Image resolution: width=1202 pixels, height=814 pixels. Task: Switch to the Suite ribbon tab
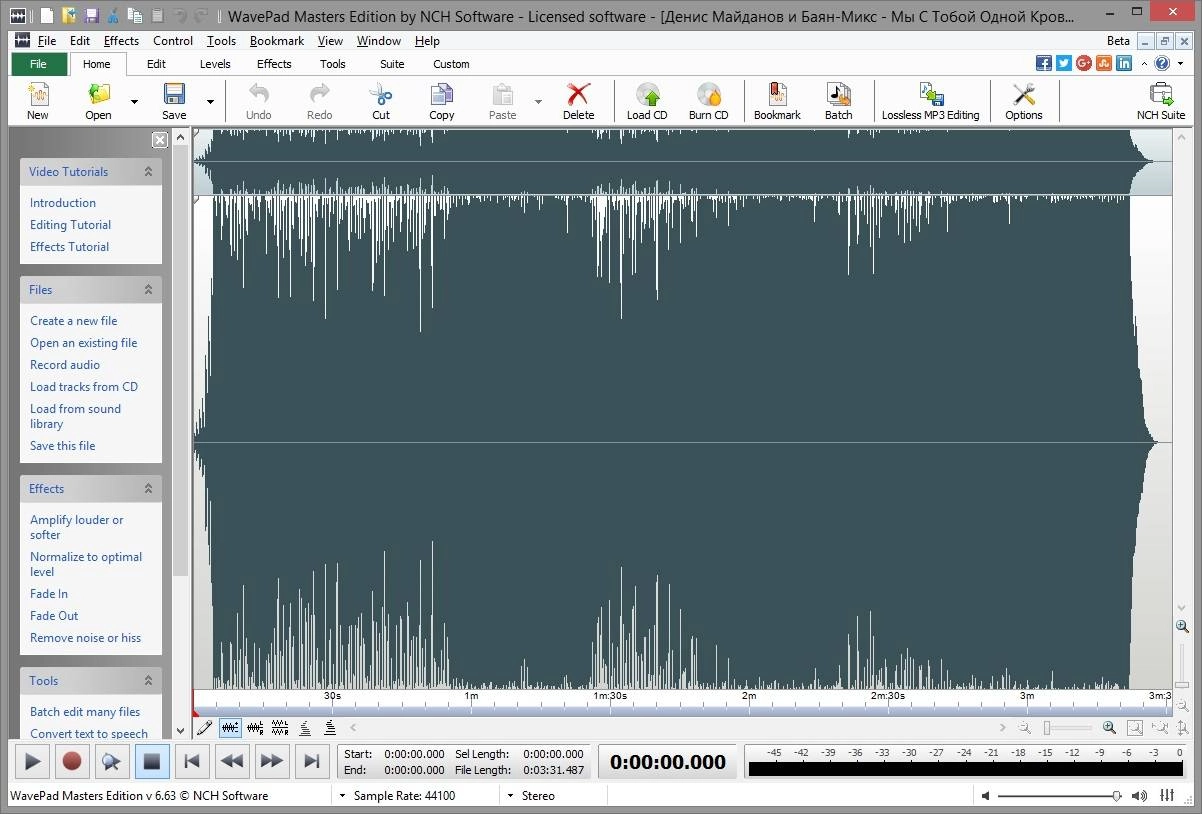(392, 64)
